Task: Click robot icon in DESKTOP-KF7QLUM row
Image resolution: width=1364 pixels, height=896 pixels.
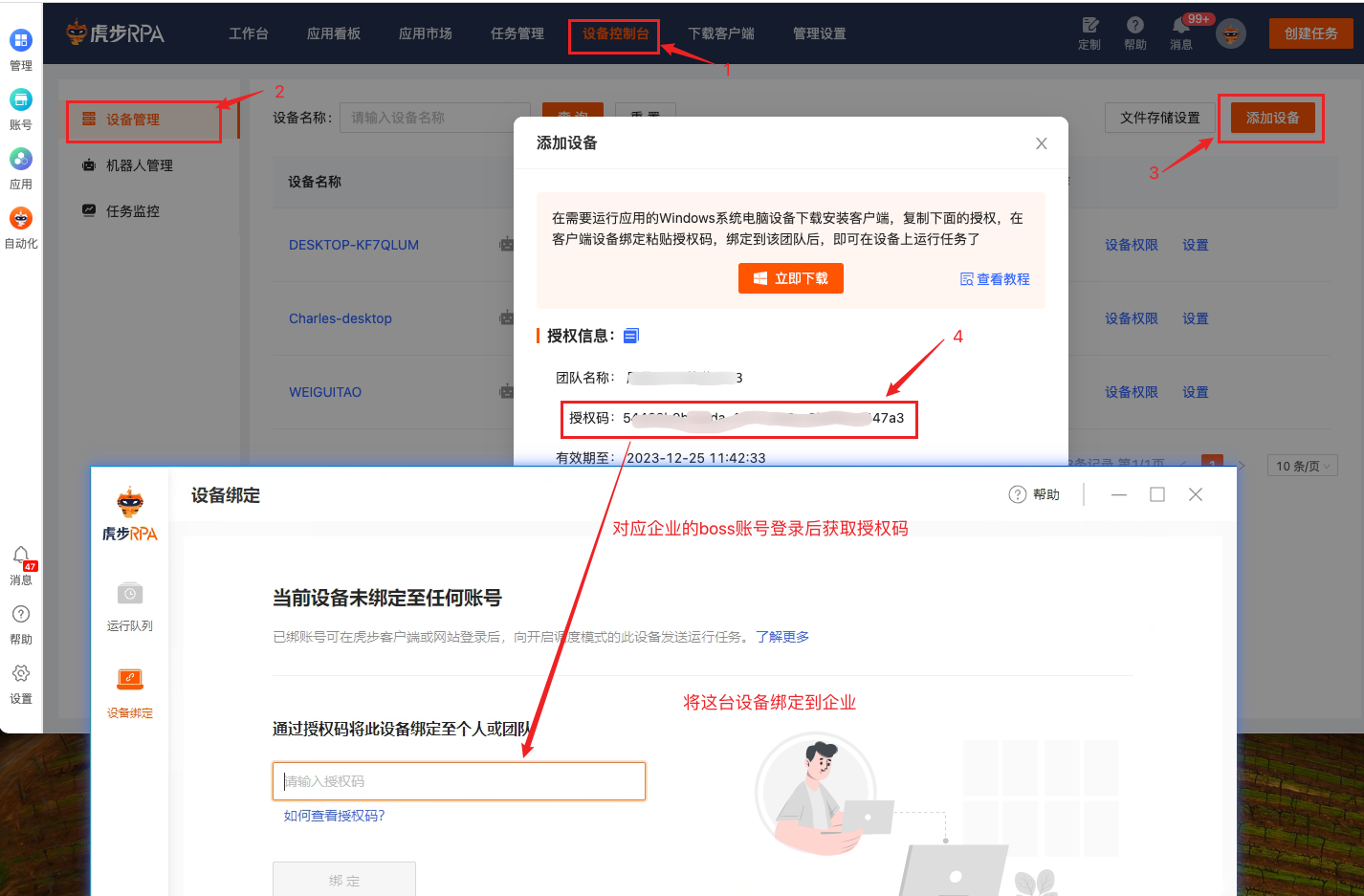Action: tap(507, 245)
